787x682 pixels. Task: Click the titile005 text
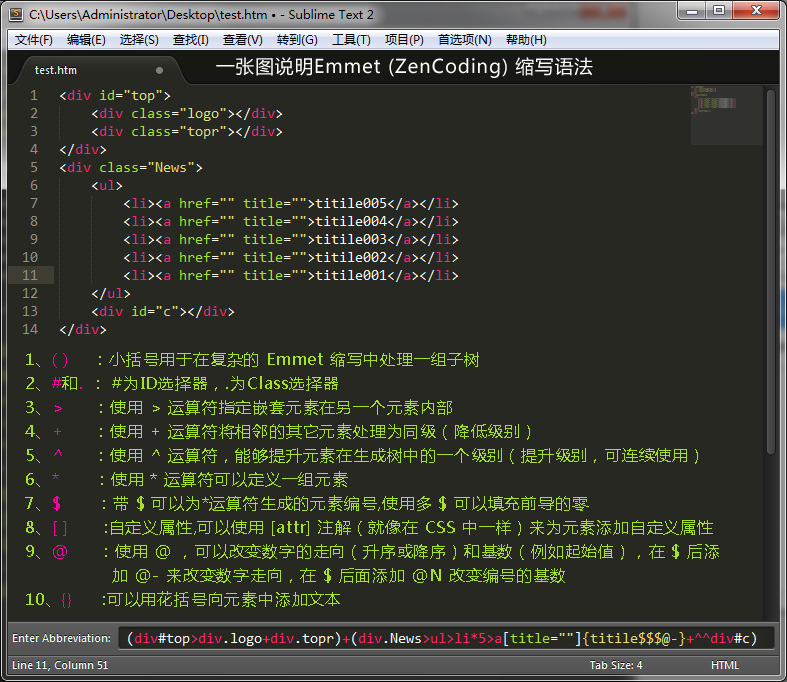coord(351,203)
